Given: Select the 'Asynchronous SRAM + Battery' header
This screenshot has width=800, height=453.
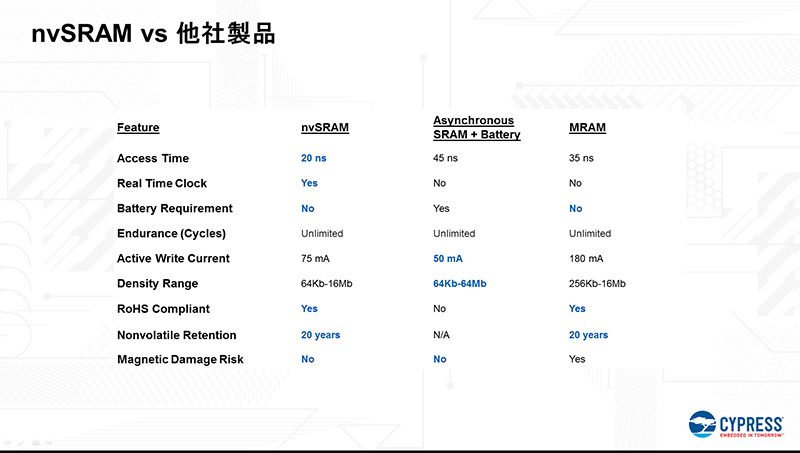Looking at the screenshot, I should (477, 128).
